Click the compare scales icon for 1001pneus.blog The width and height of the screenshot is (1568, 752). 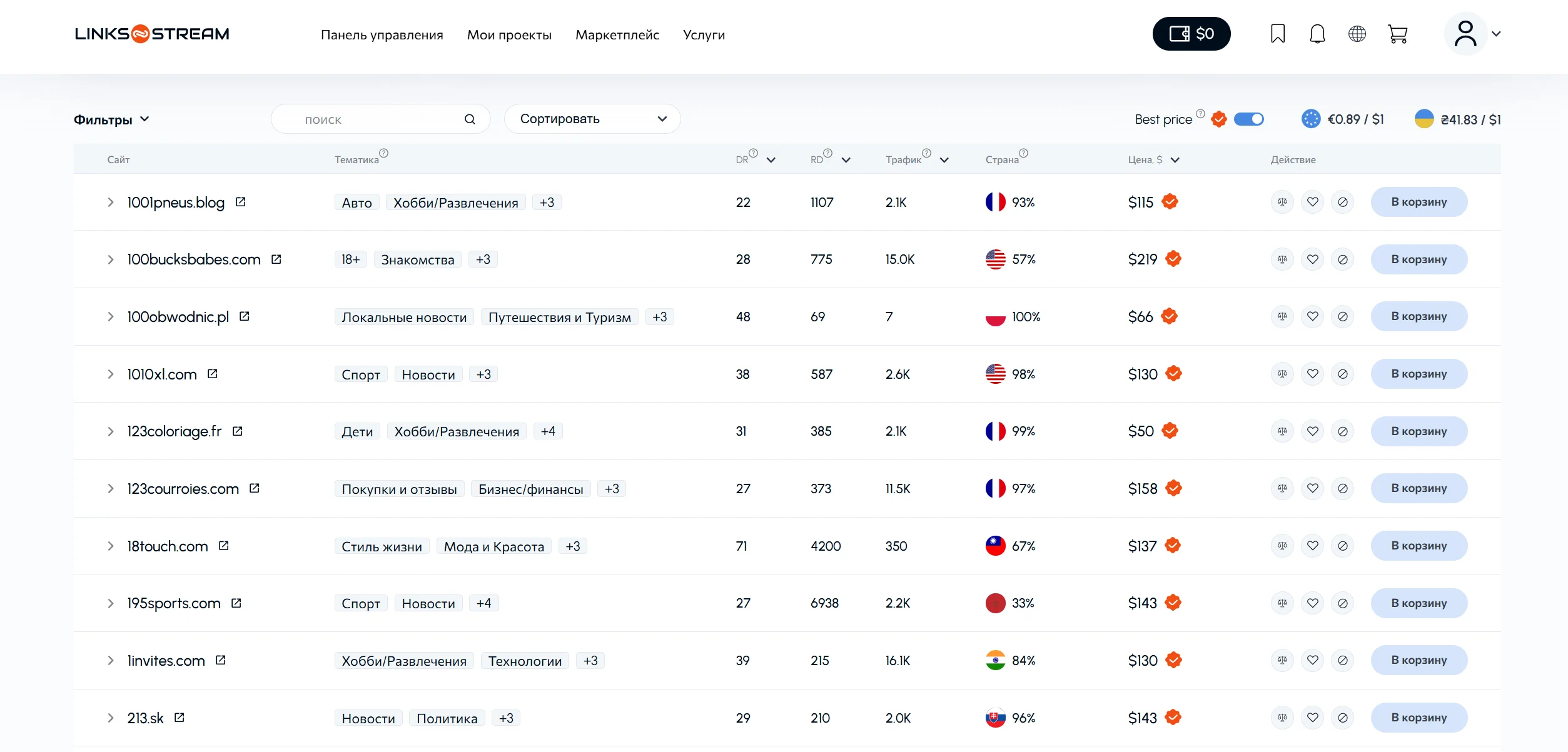tap(1282, 202)
